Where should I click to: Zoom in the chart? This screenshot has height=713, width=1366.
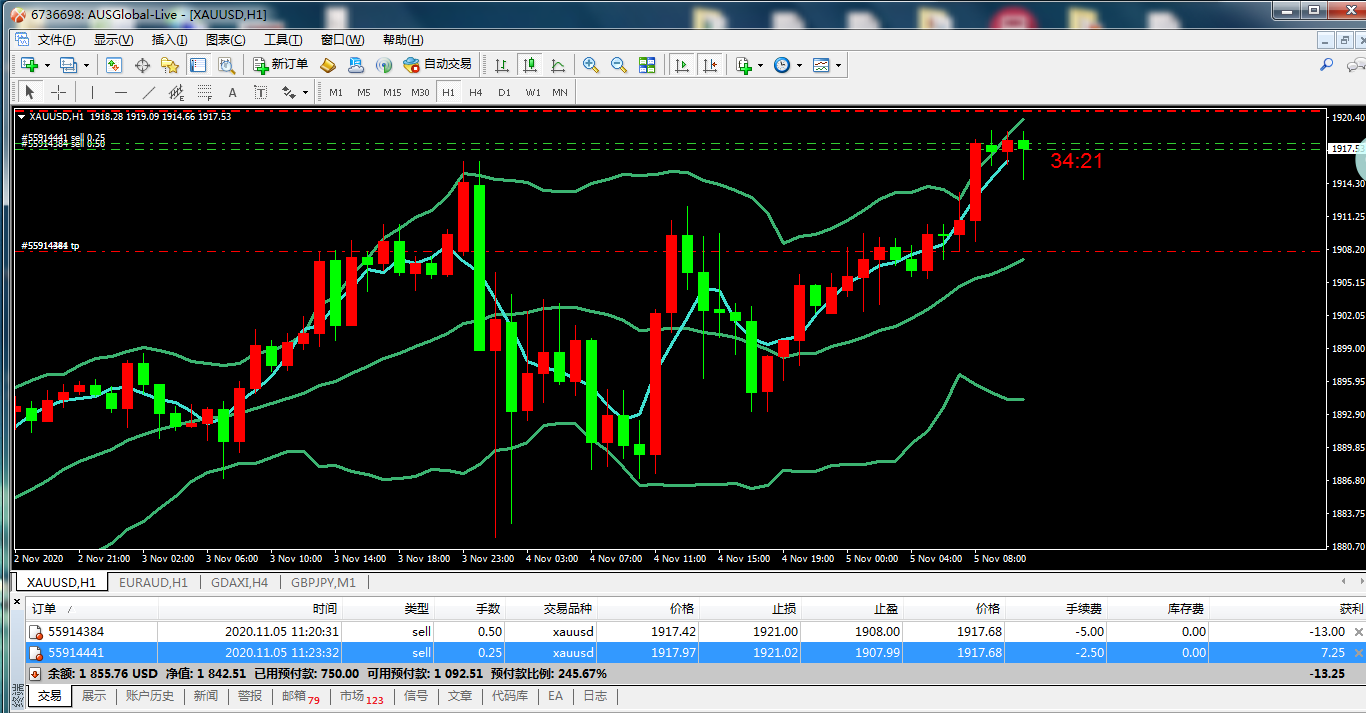(x=591, y=65)
